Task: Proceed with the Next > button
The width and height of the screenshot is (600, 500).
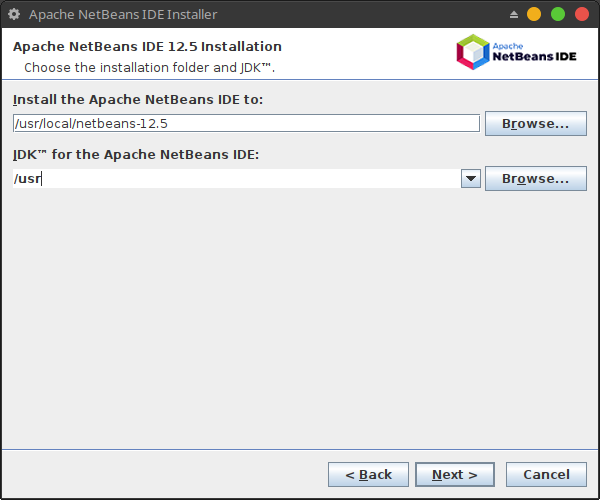Action: pos(455,474)
